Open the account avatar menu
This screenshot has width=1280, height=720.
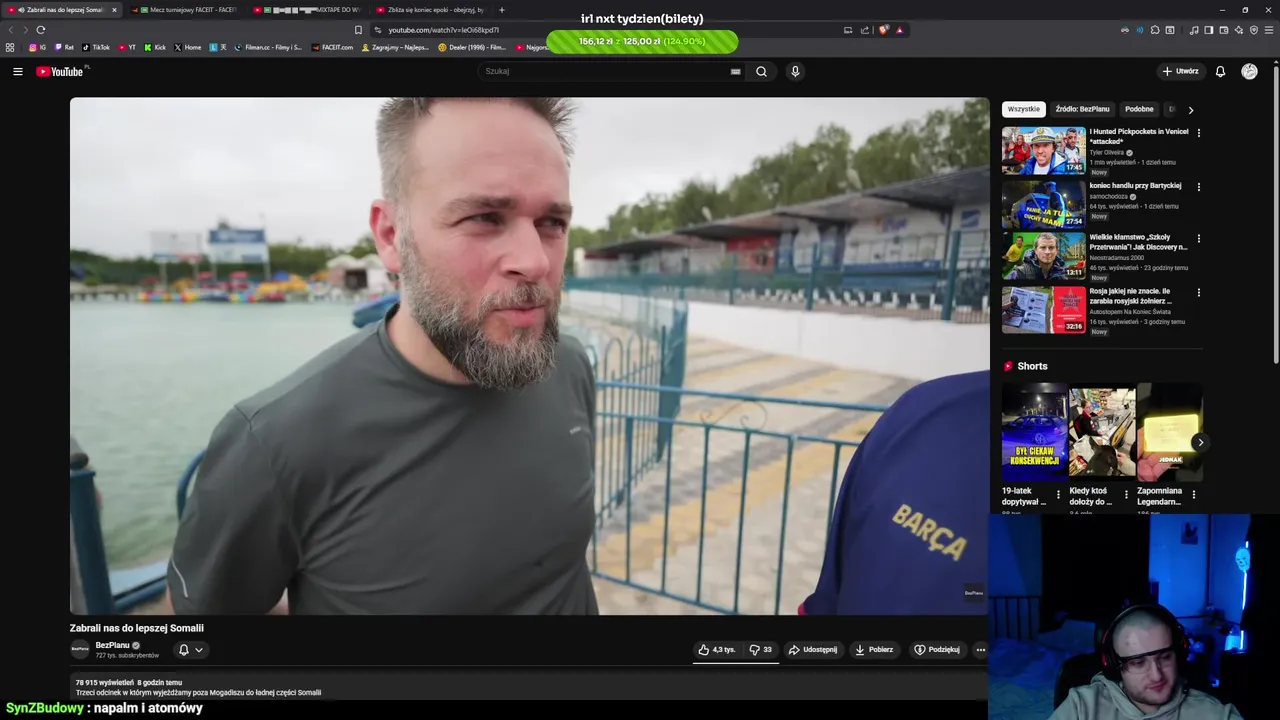coord(1249,71)
